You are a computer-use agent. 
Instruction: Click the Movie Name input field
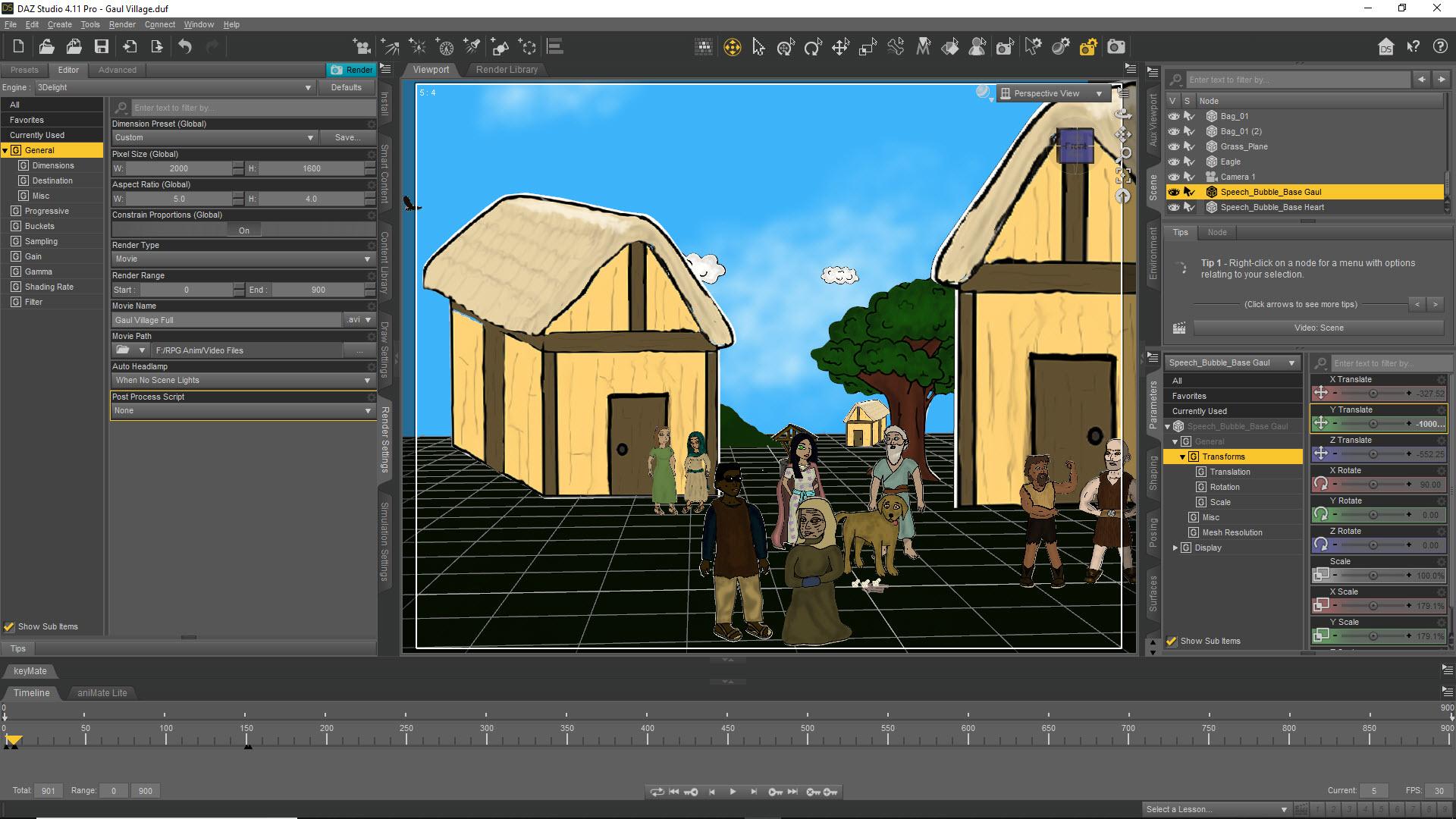[226, 320]
